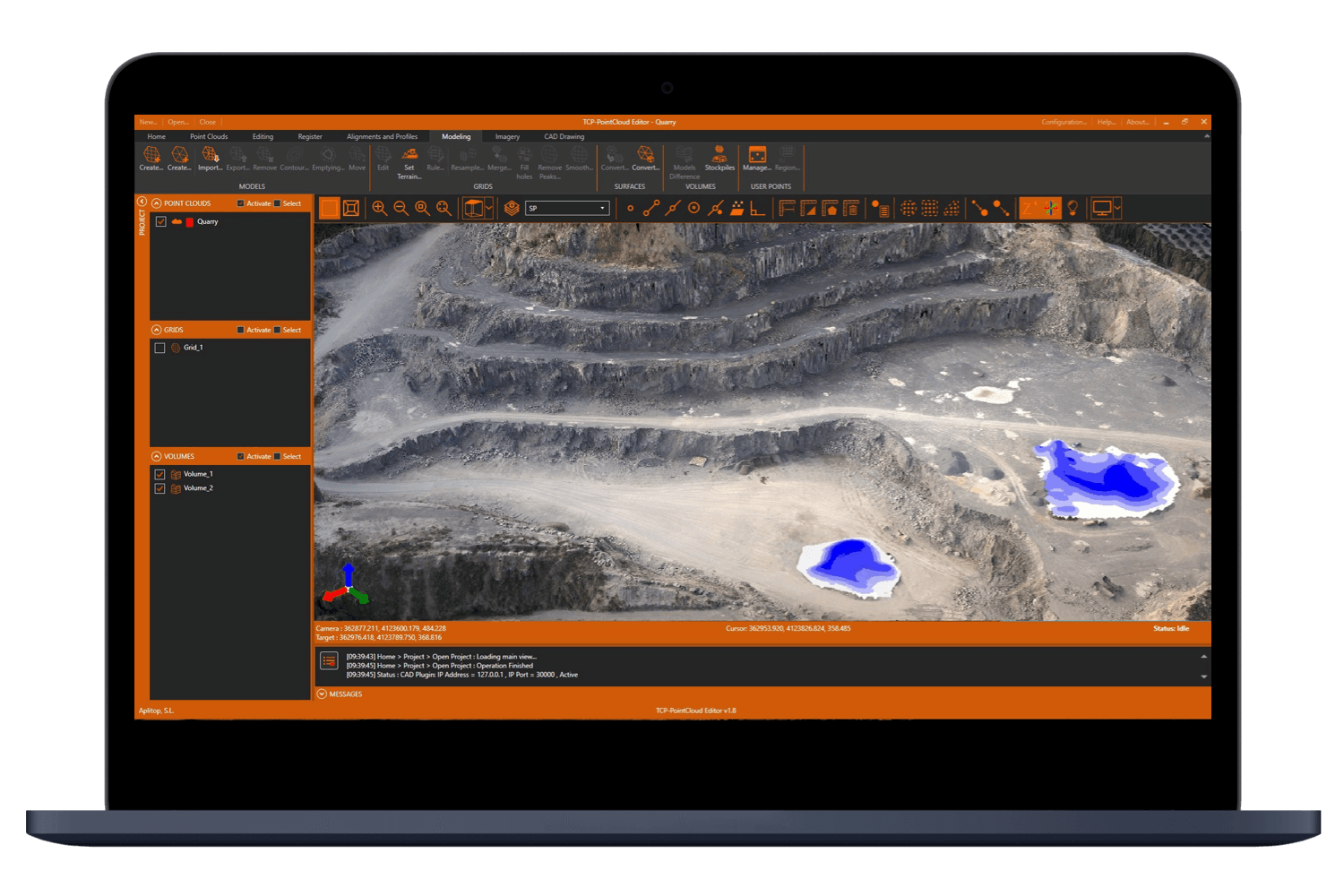
Task: Uncheck the Volume_1 checkbox
Action: click(159, 474)
